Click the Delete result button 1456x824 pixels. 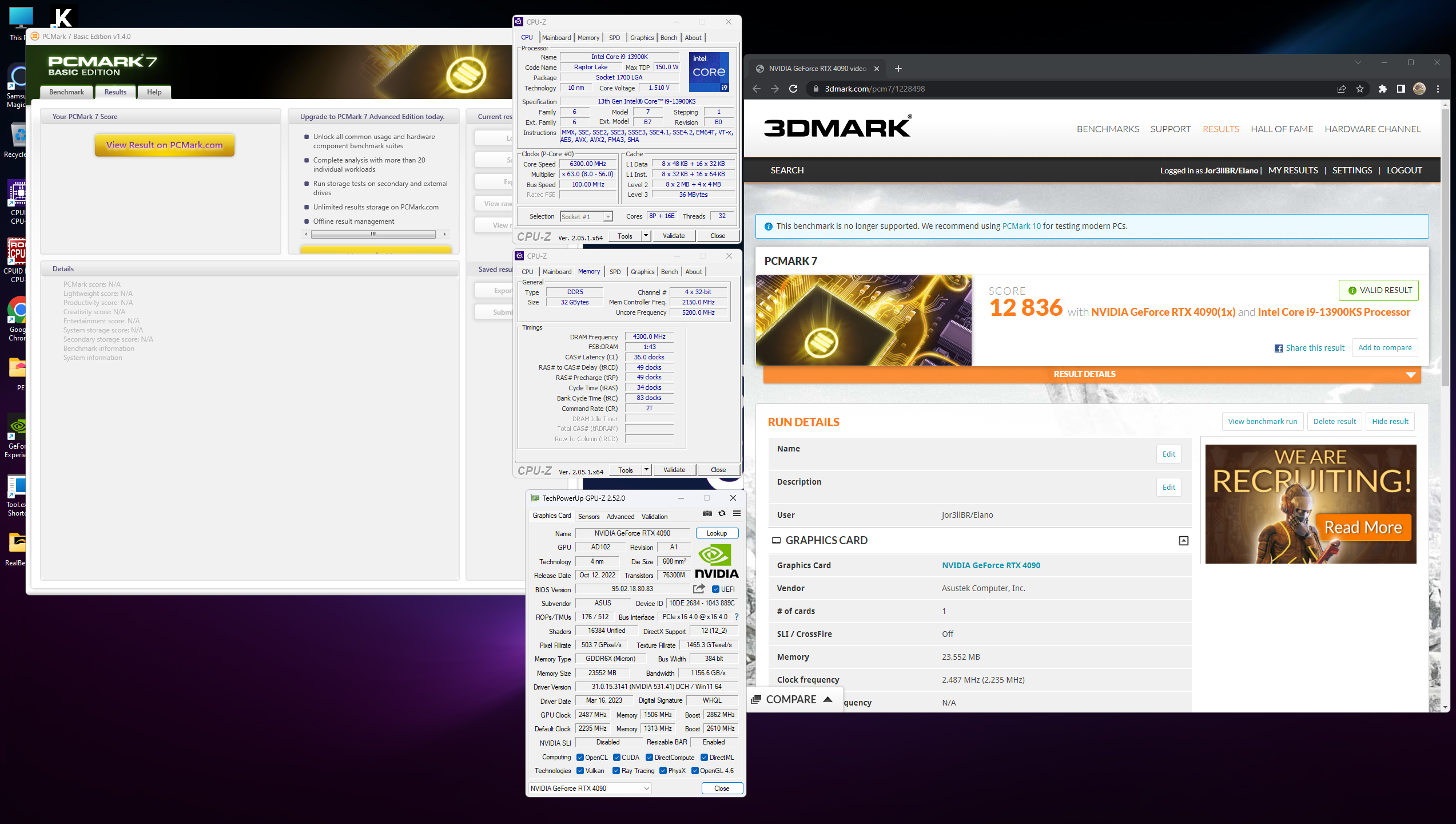pyautogui.click(x=1334, y=422)
